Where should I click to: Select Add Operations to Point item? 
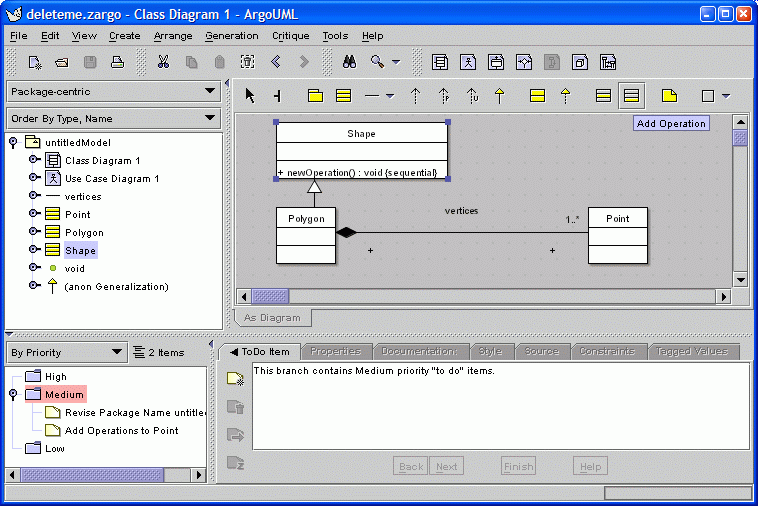click(121, 430)
